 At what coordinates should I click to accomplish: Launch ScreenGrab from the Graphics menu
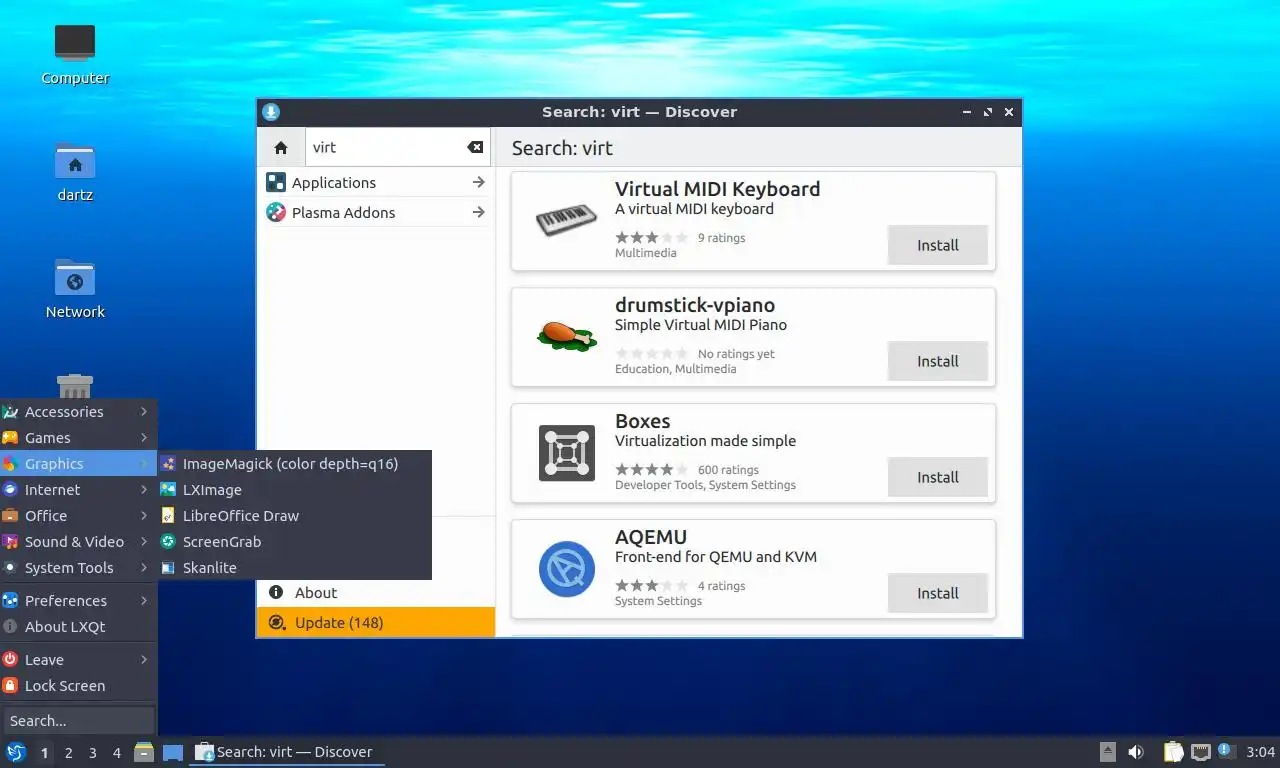[295, 542]
